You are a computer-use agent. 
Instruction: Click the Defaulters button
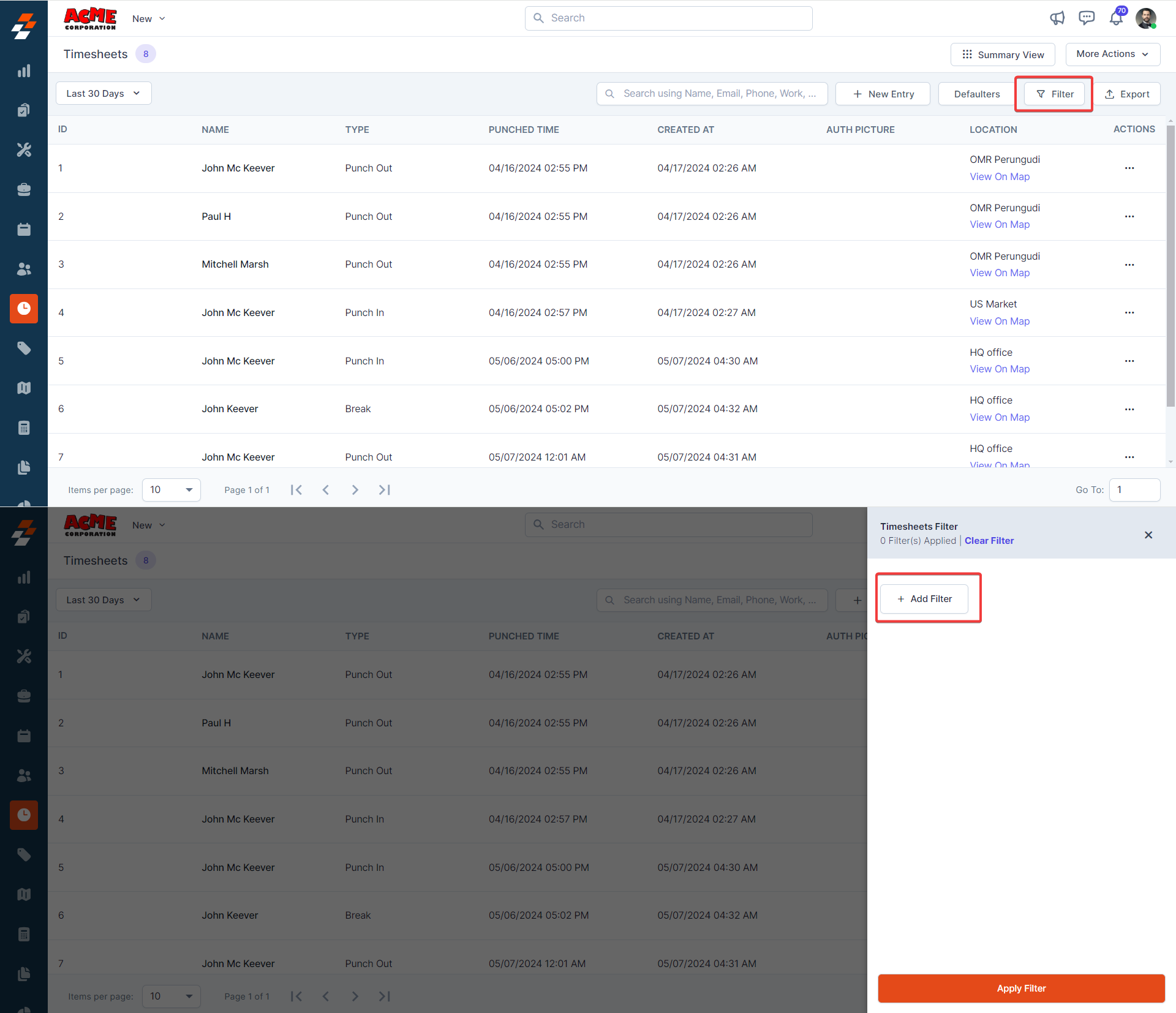976,94
